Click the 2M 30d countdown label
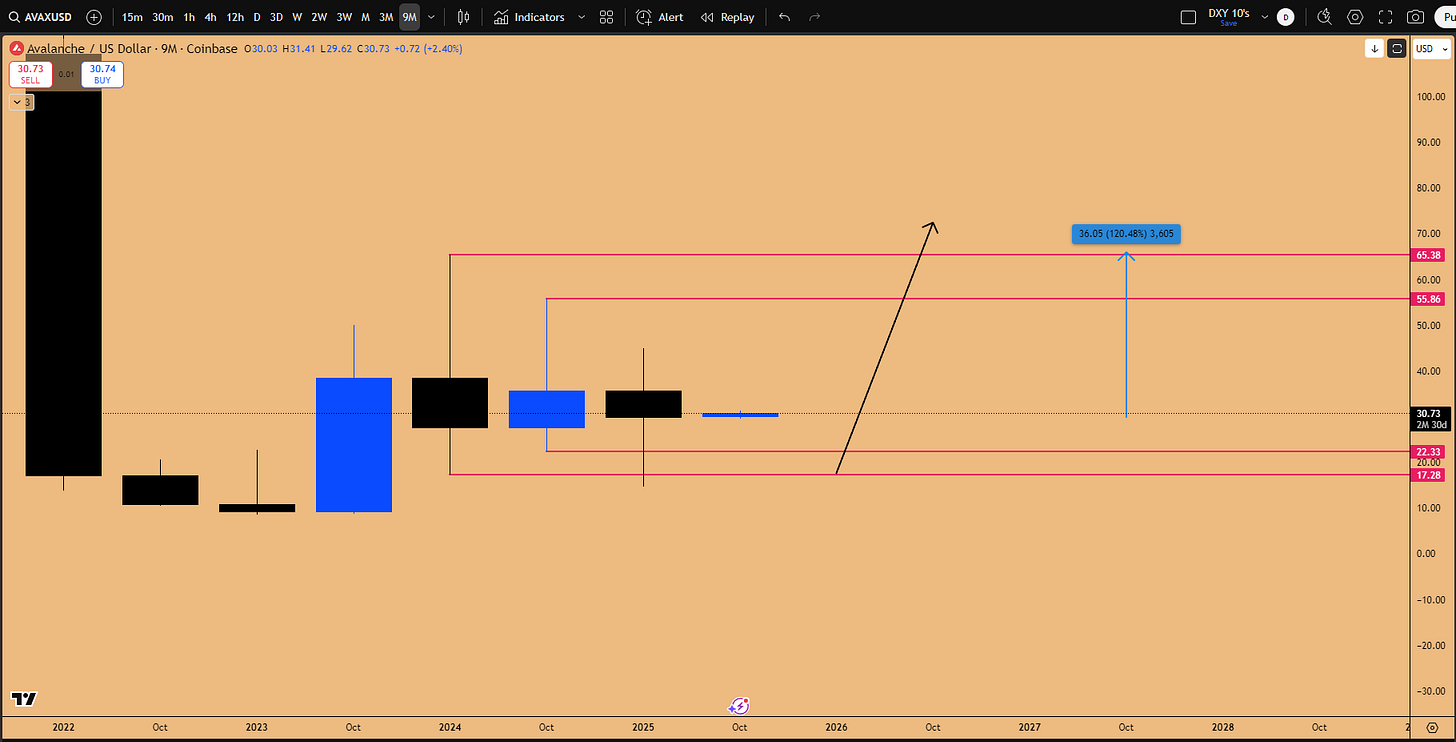1456x742 pixels. pos(1429,425)
